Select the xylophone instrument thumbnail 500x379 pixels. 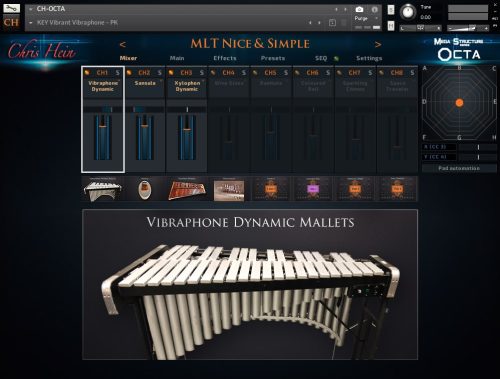pos(187,189)
